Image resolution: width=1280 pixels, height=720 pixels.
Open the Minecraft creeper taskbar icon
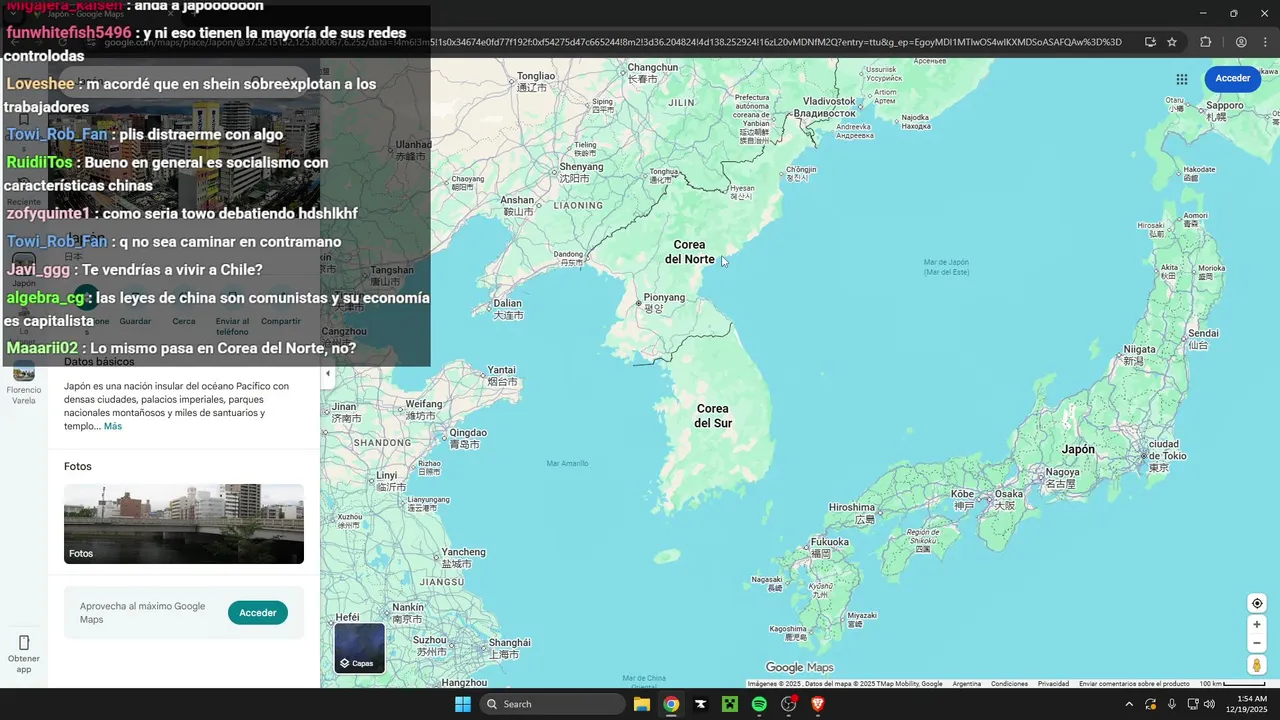coord(730,704)
